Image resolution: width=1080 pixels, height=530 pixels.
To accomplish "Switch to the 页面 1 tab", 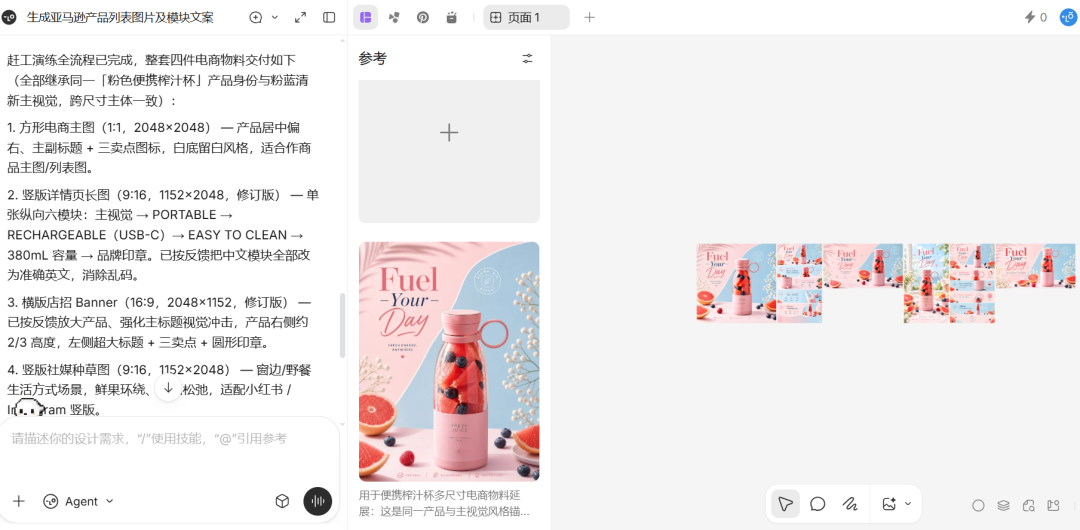I will point(526,17).
